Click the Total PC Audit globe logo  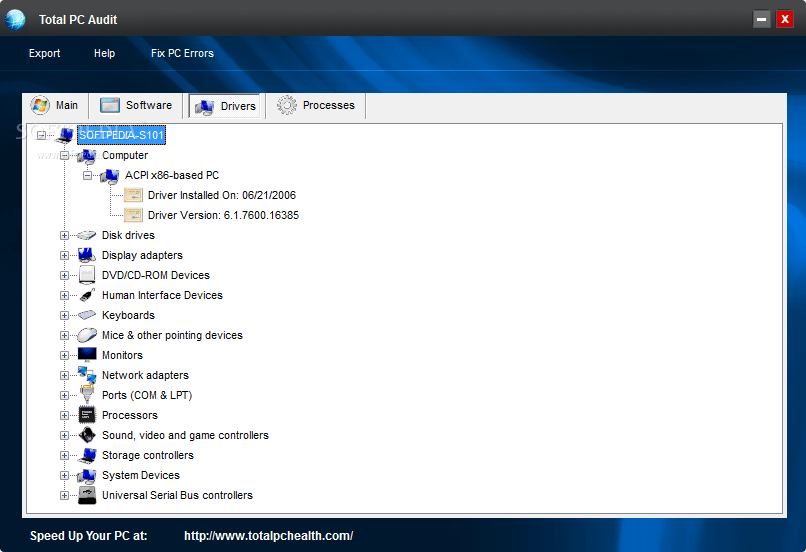15,20
